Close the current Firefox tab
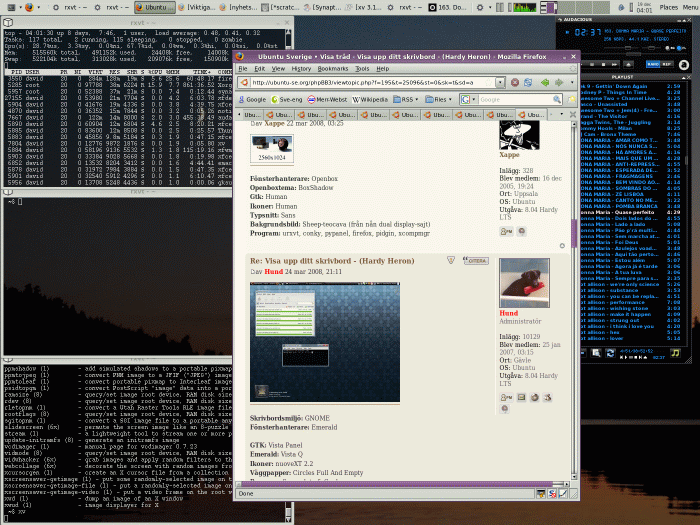Screen dimensions: 700x525 point(573,115)
